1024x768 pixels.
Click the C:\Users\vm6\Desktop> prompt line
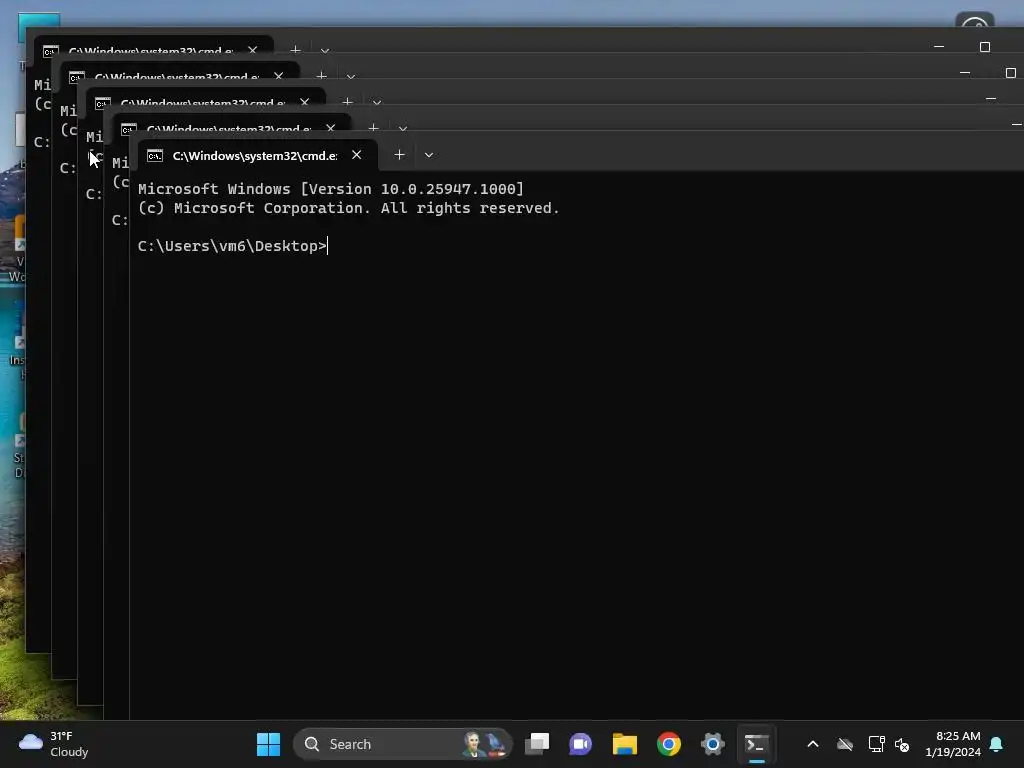232,246
